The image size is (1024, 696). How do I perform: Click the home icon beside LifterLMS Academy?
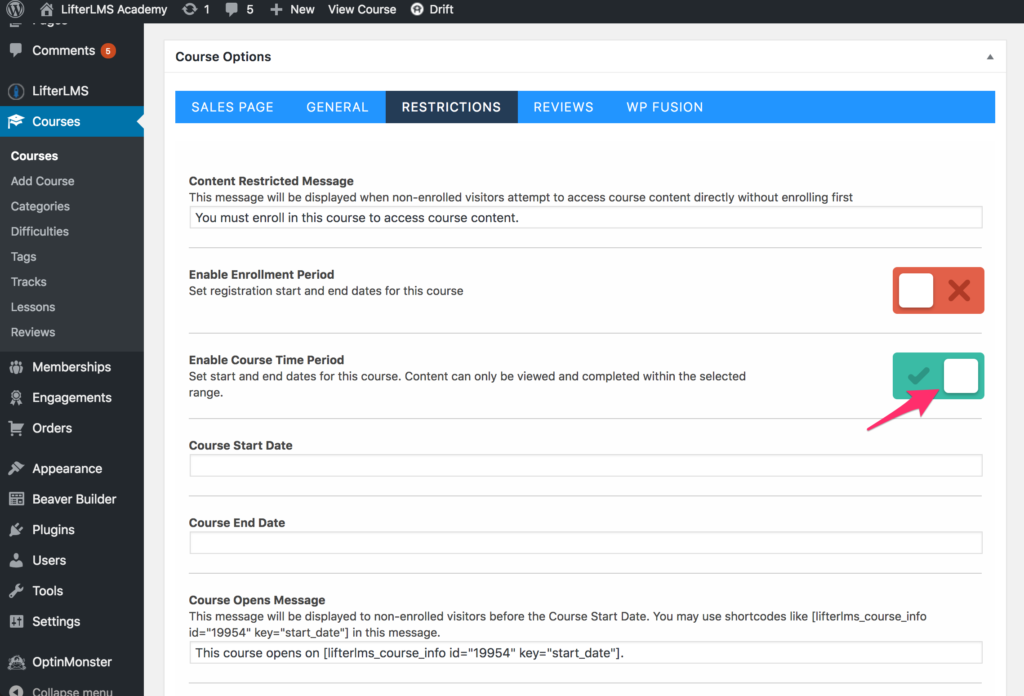point(46,9)
